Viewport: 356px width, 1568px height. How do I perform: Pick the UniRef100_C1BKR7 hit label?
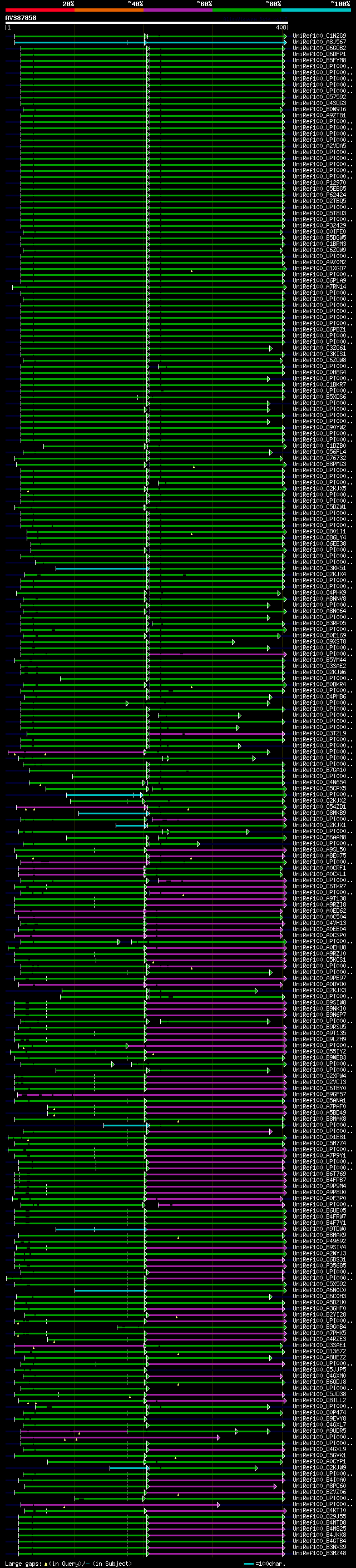[319, 385]
